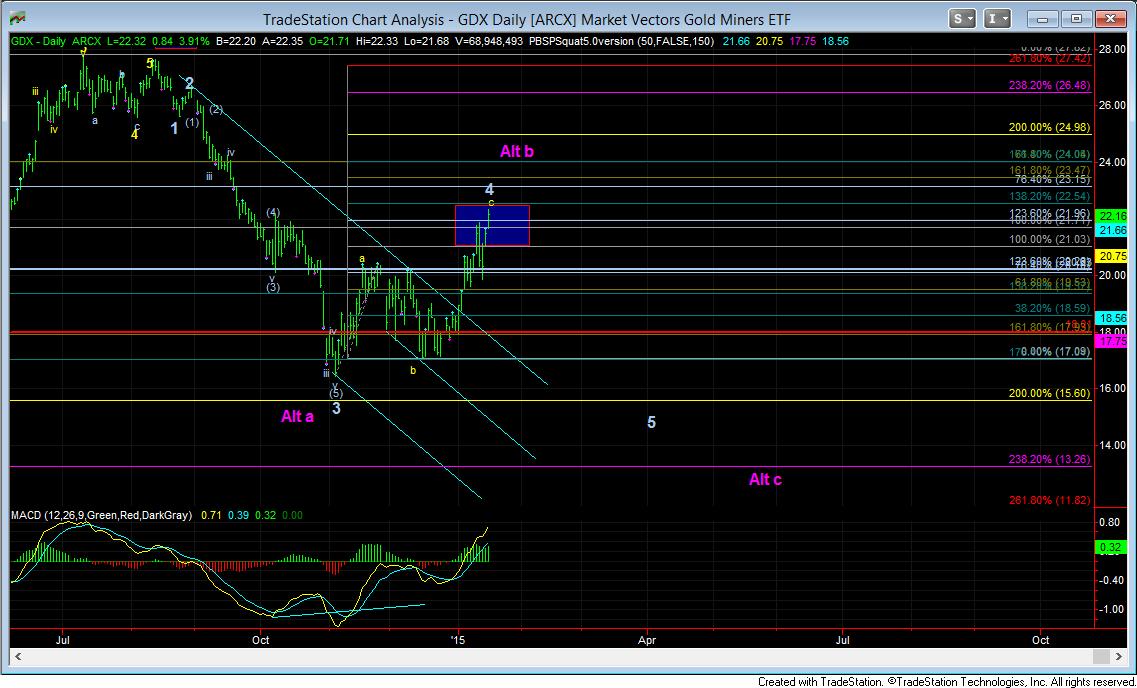
Task: Click the Apr date label on the time axis
Action: (647, 640)
